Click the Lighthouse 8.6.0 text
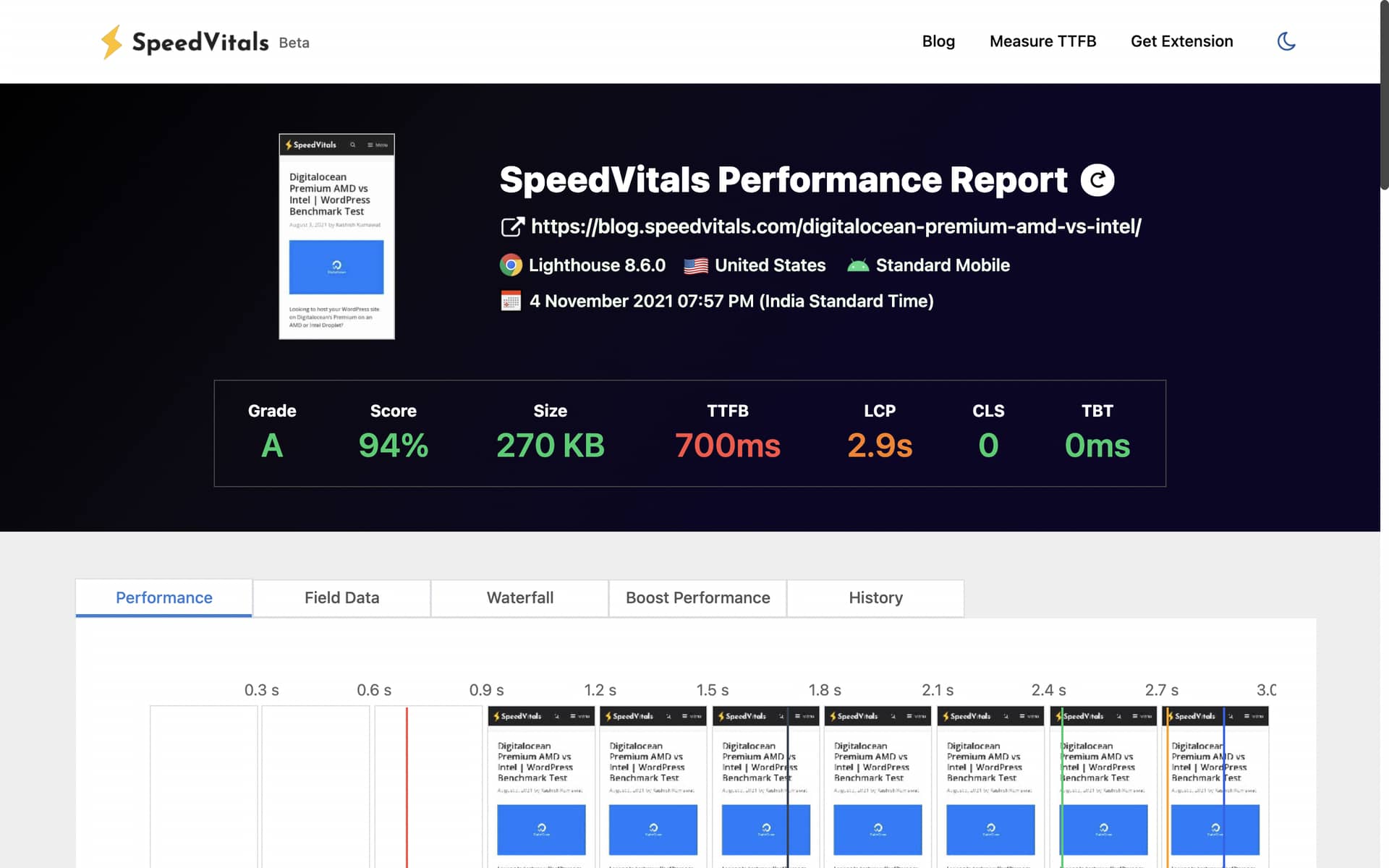 click(597, 265)
